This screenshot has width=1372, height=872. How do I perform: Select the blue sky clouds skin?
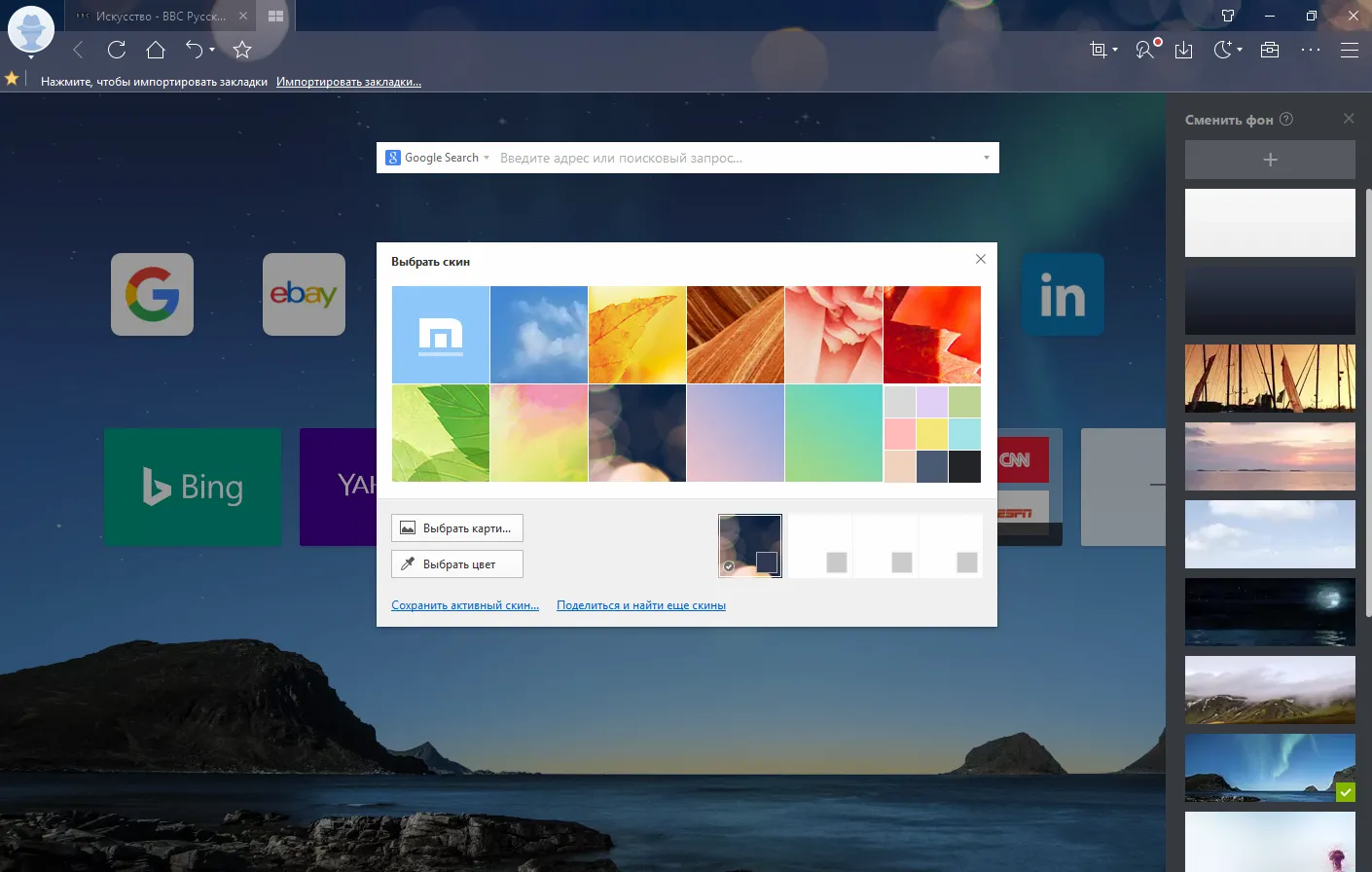coord(539,335)
